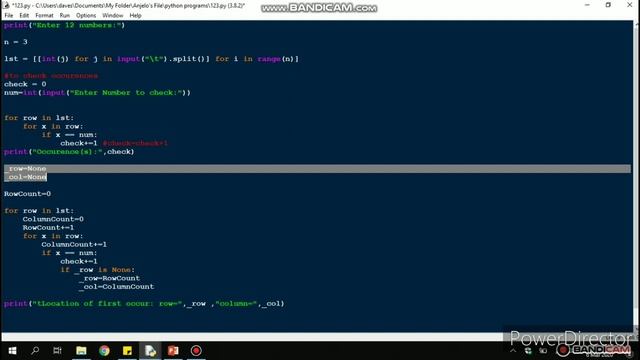Launch Google Chrome from taskbar

coord(104,351)
